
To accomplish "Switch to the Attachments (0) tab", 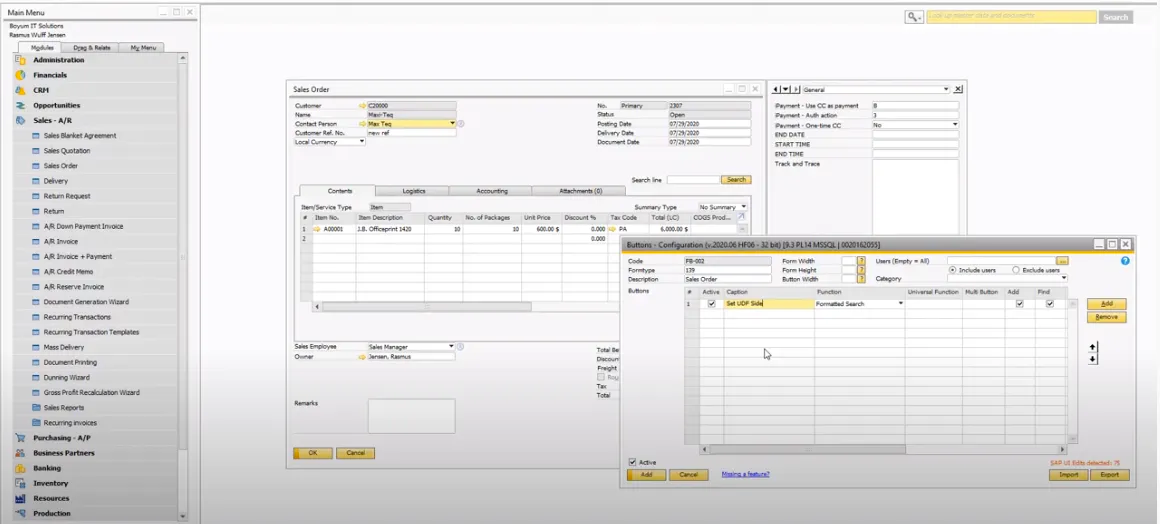I will (x=581, y=191).
